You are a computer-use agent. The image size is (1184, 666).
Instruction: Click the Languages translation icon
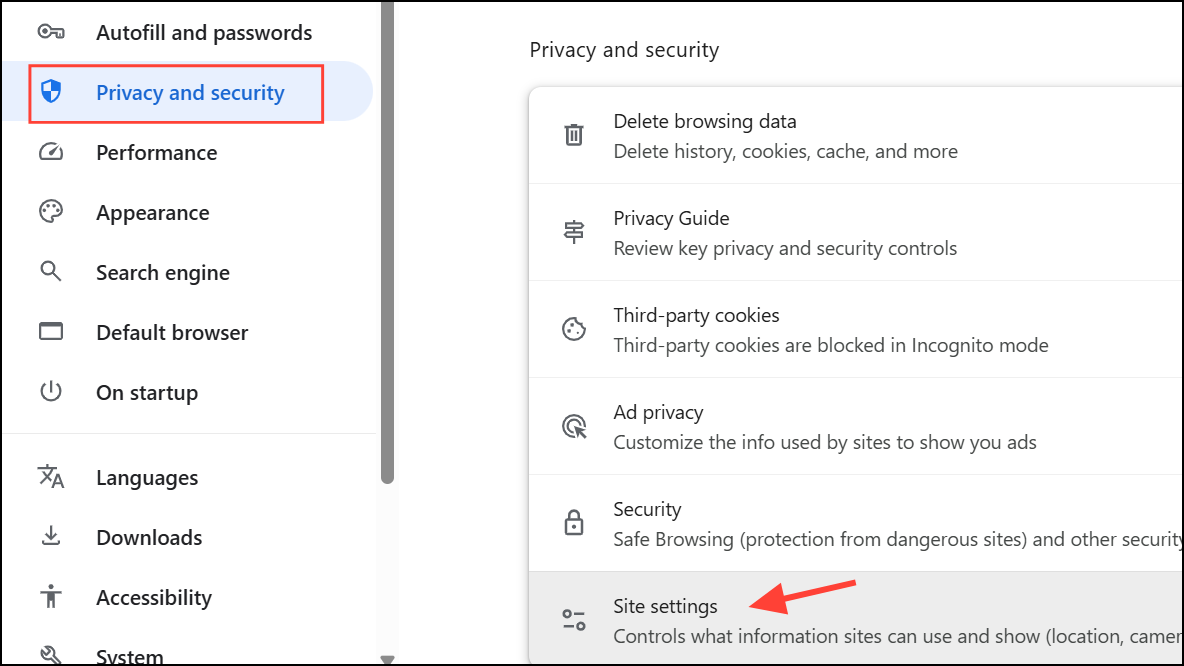point(51,477)
